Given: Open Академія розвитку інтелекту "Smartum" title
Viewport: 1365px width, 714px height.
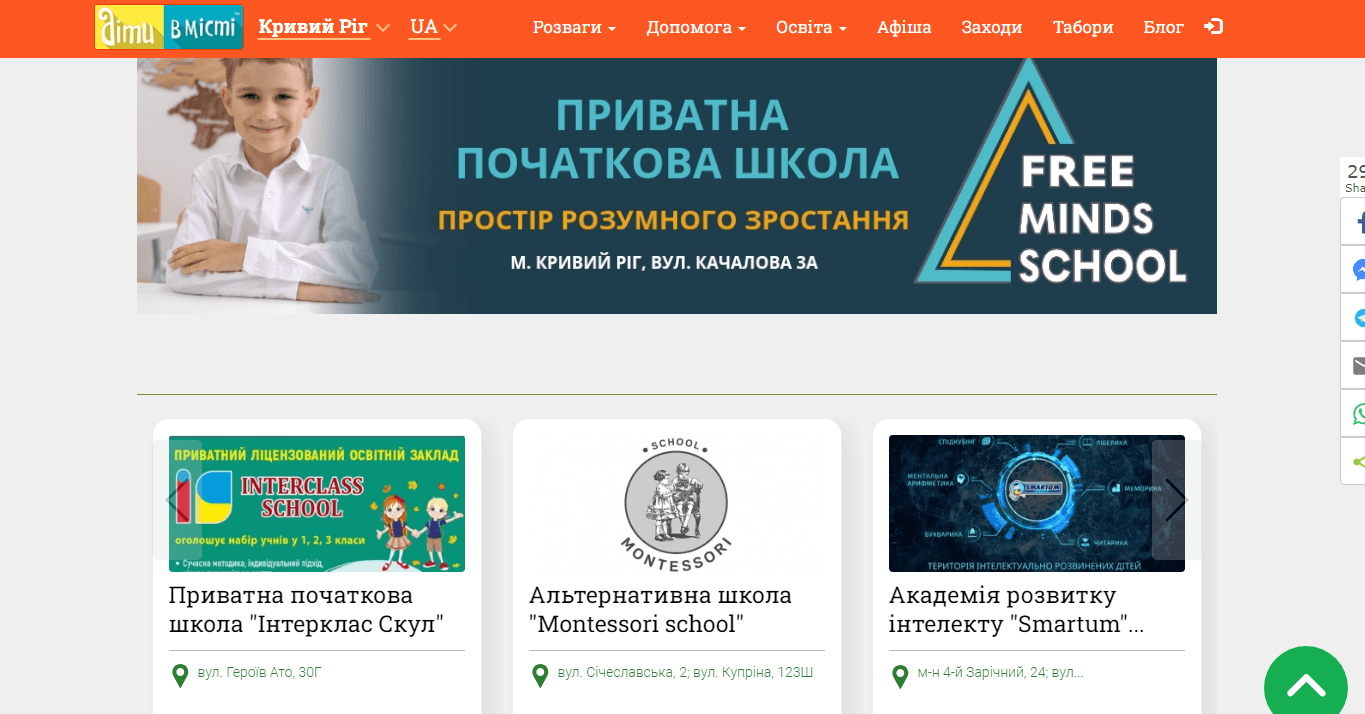Looking at the screenshot, I should pos(1016,610).
